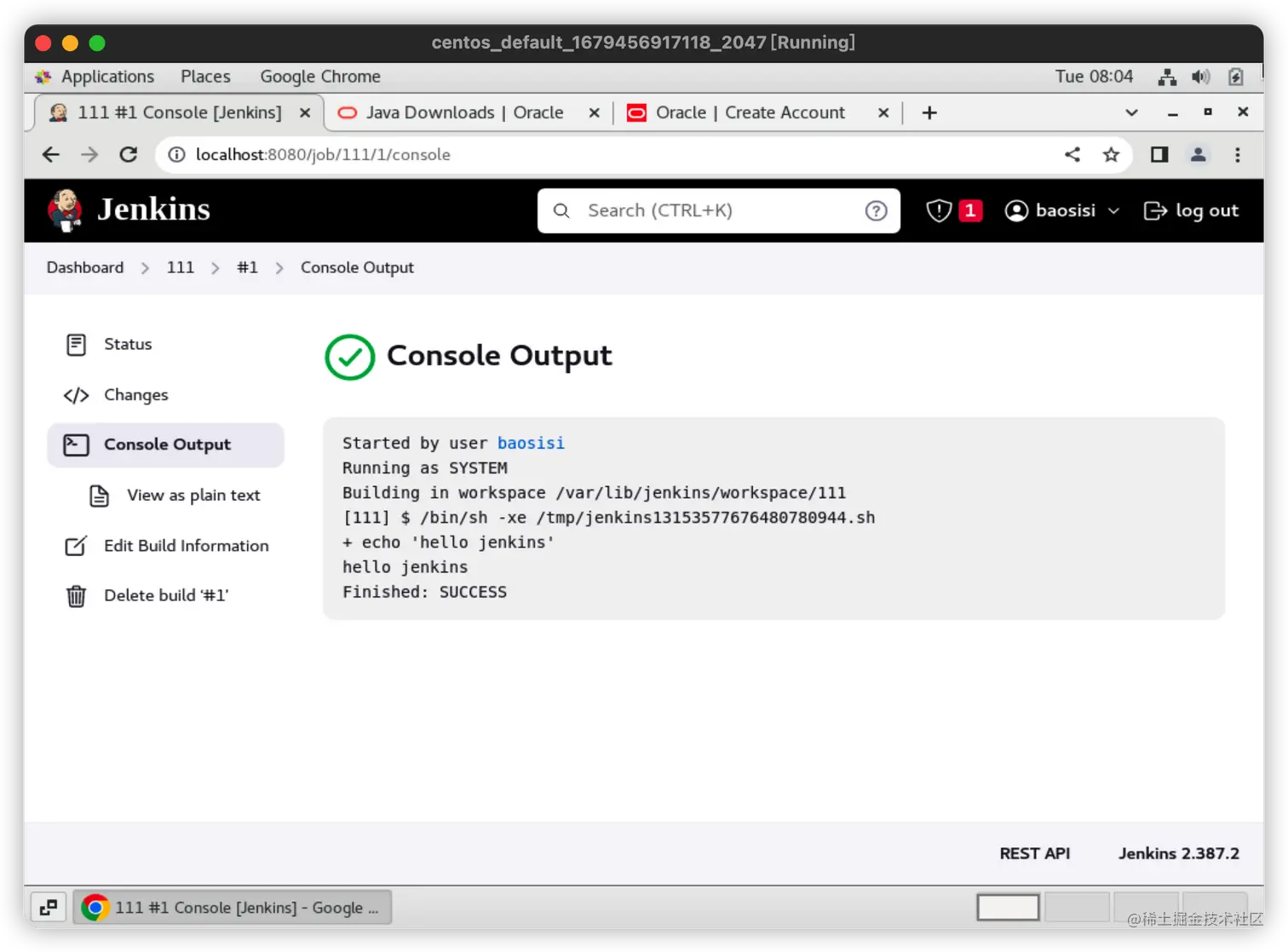Click the Changes code-bracket icon
The height and width of the screenshot is (952, 1288).
point(76,395)
